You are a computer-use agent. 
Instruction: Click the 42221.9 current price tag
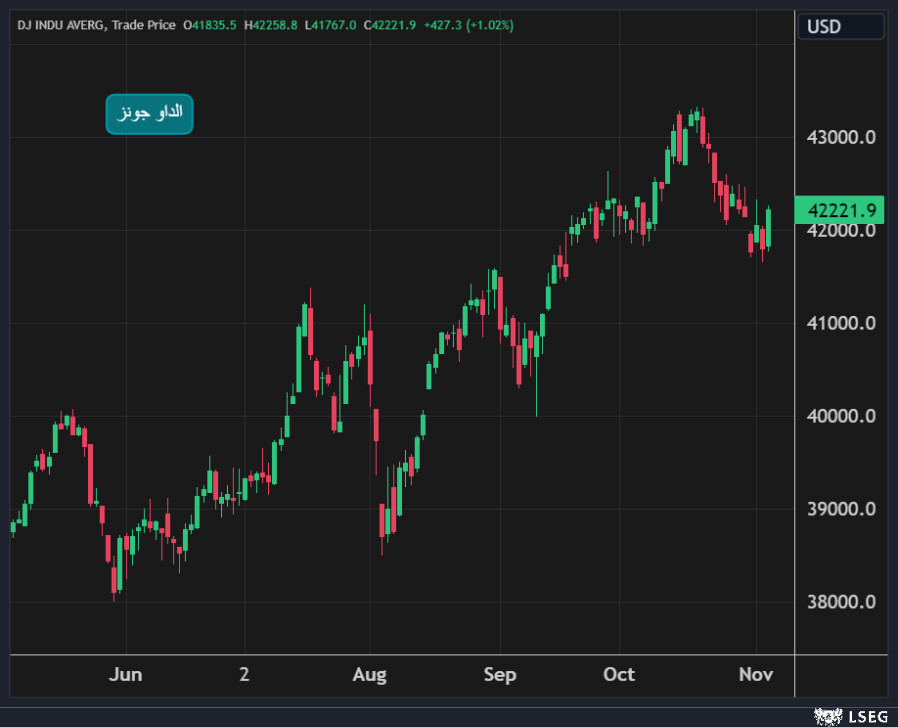click(x=840, y=210)
